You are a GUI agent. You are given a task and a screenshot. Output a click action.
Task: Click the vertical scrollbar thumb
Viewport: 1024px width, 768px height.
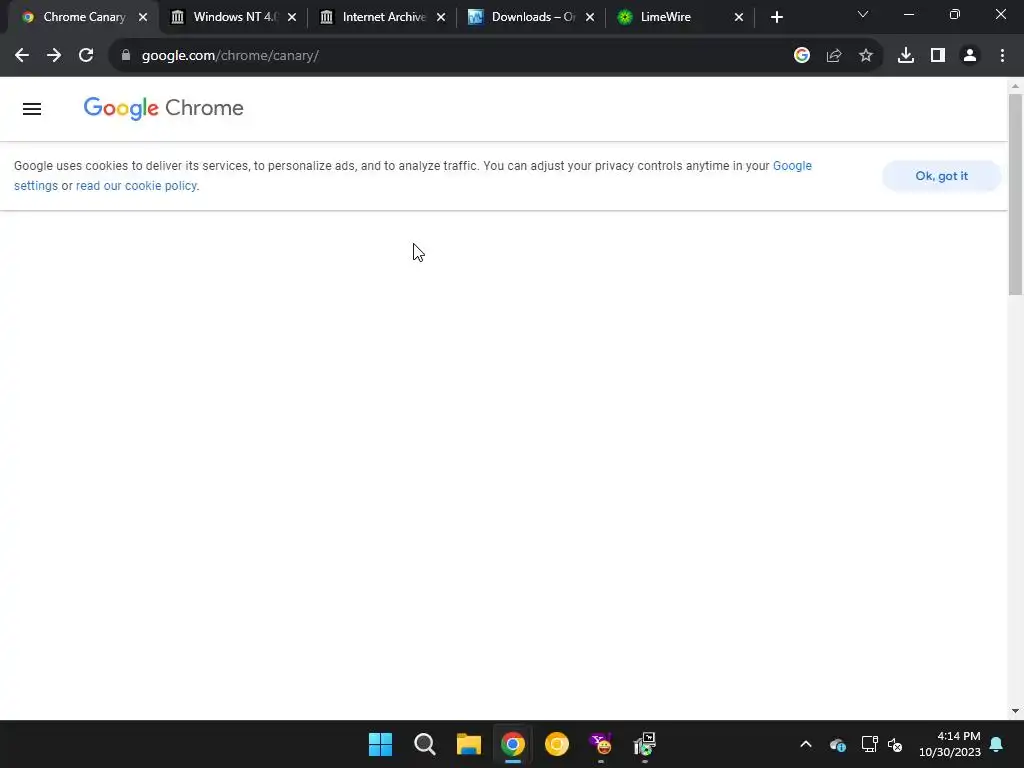[x=1015, y=194]
